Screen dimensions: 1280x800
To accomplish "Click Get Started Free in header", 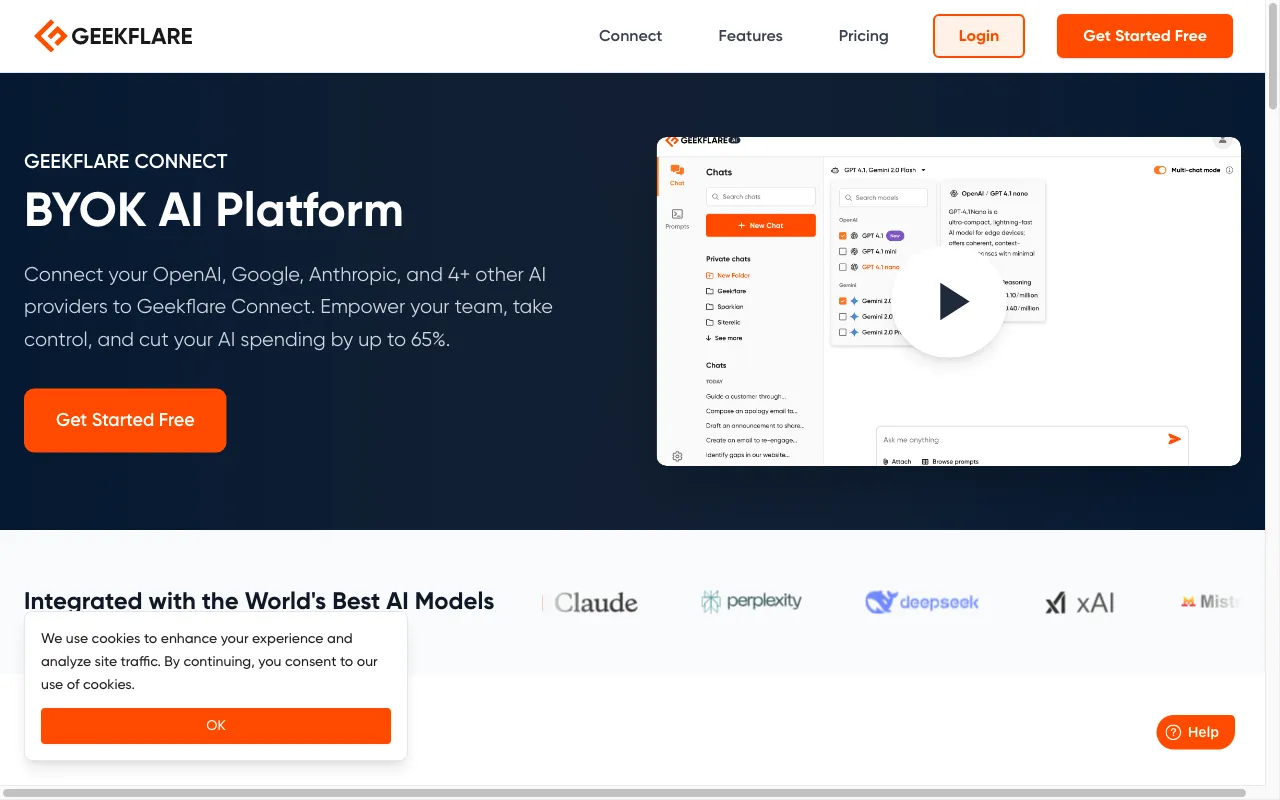I will pos(1145,36).
